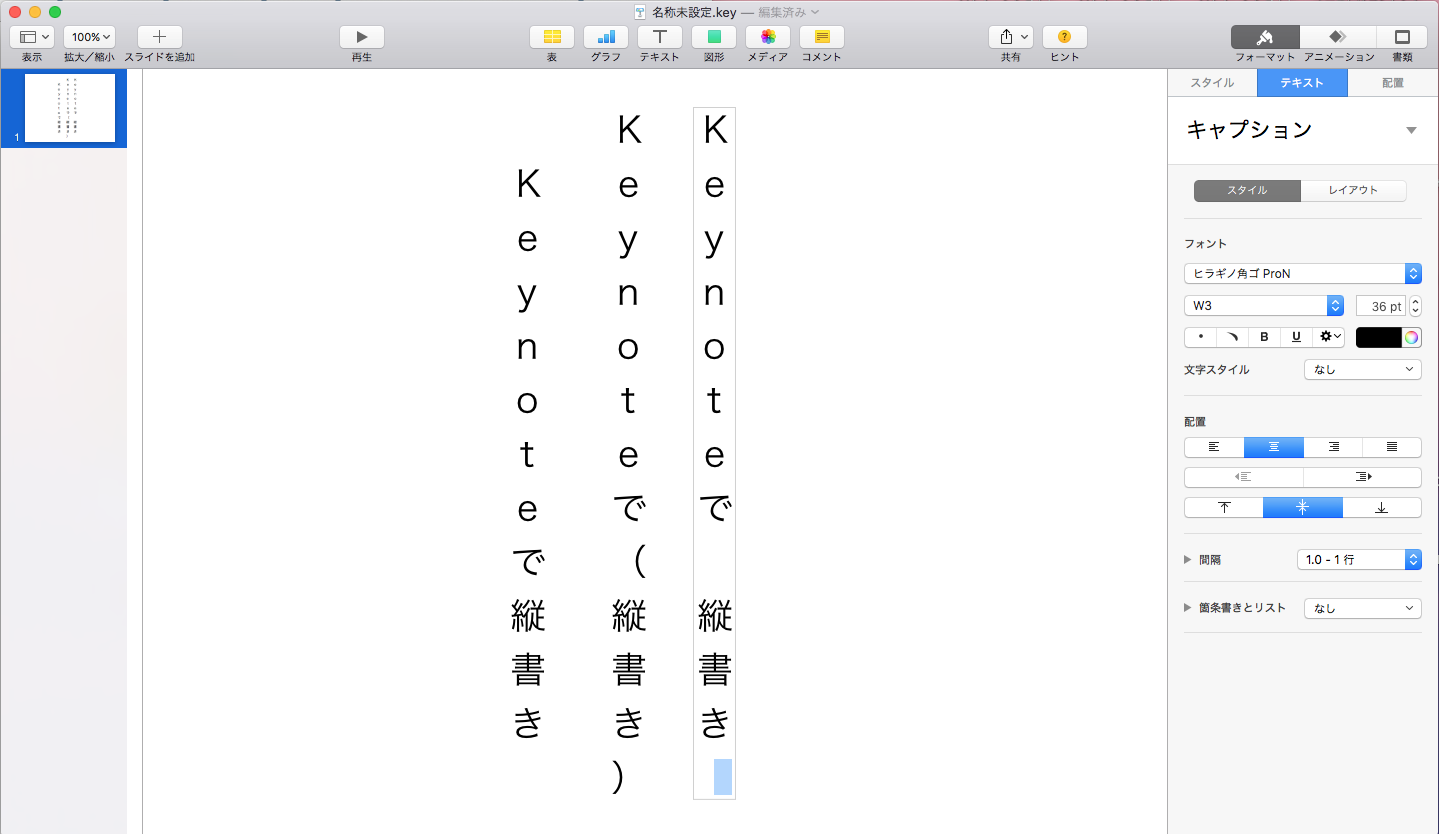Align text to vertical middle
Screen dimensions: 1439x834
point(1302,507)
